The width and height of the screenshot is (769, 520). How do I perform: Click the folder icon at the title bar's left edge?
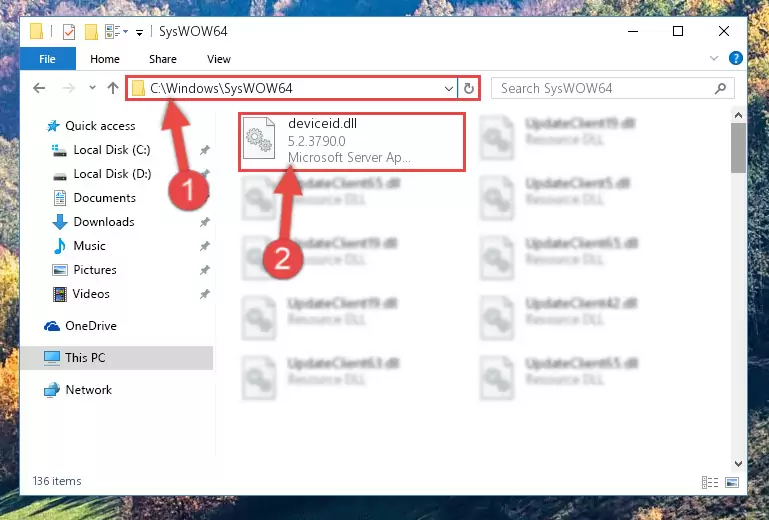[x=36, y=31]
